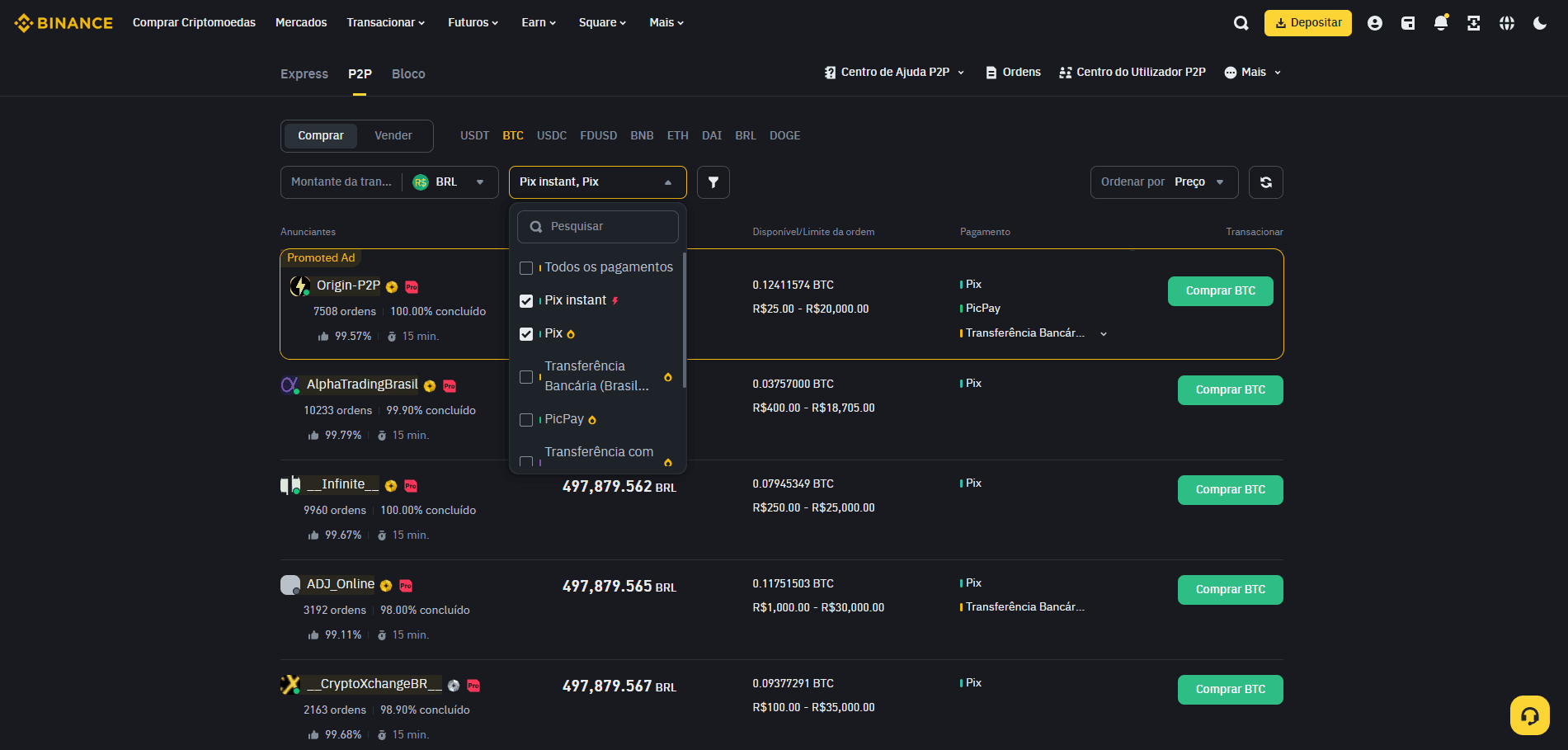Click ADJ_Online advertiser avatar

pyautogui.click(x=290, y=585)
